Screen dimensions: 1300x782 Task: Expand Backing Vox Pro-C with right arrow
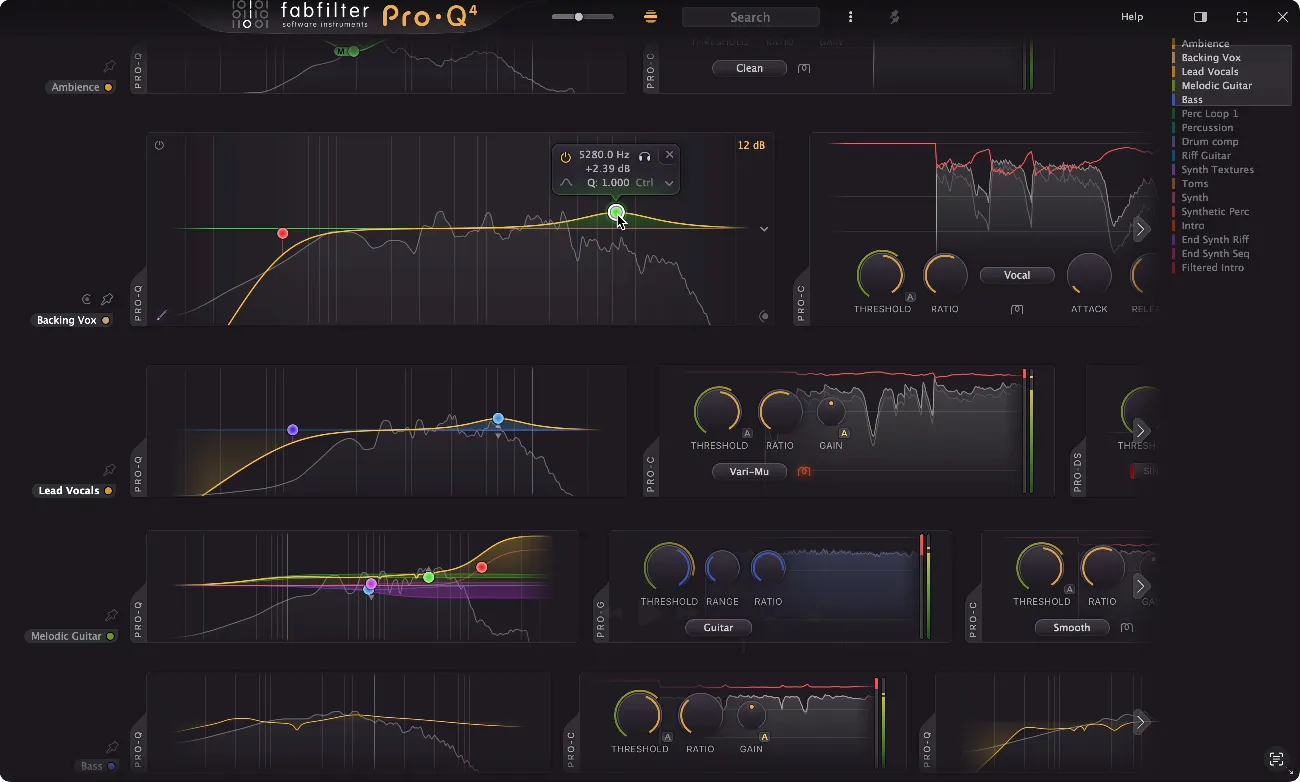coord(1140,229)
